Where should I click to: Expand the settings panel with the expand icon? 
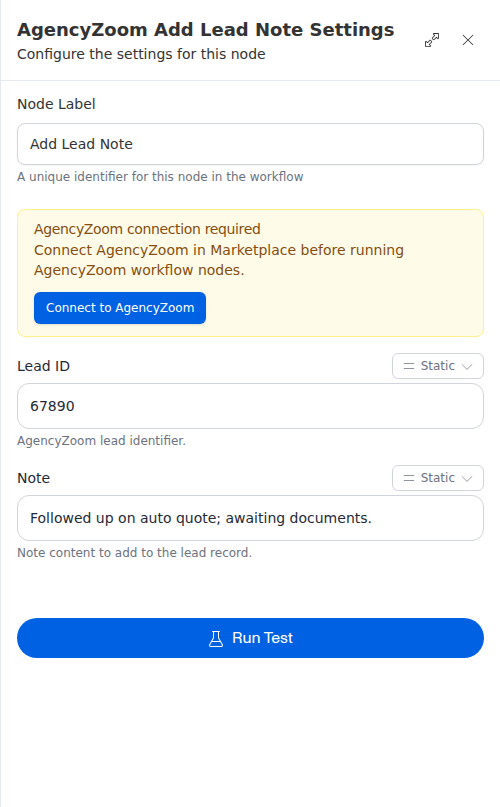tap(432, 40)
